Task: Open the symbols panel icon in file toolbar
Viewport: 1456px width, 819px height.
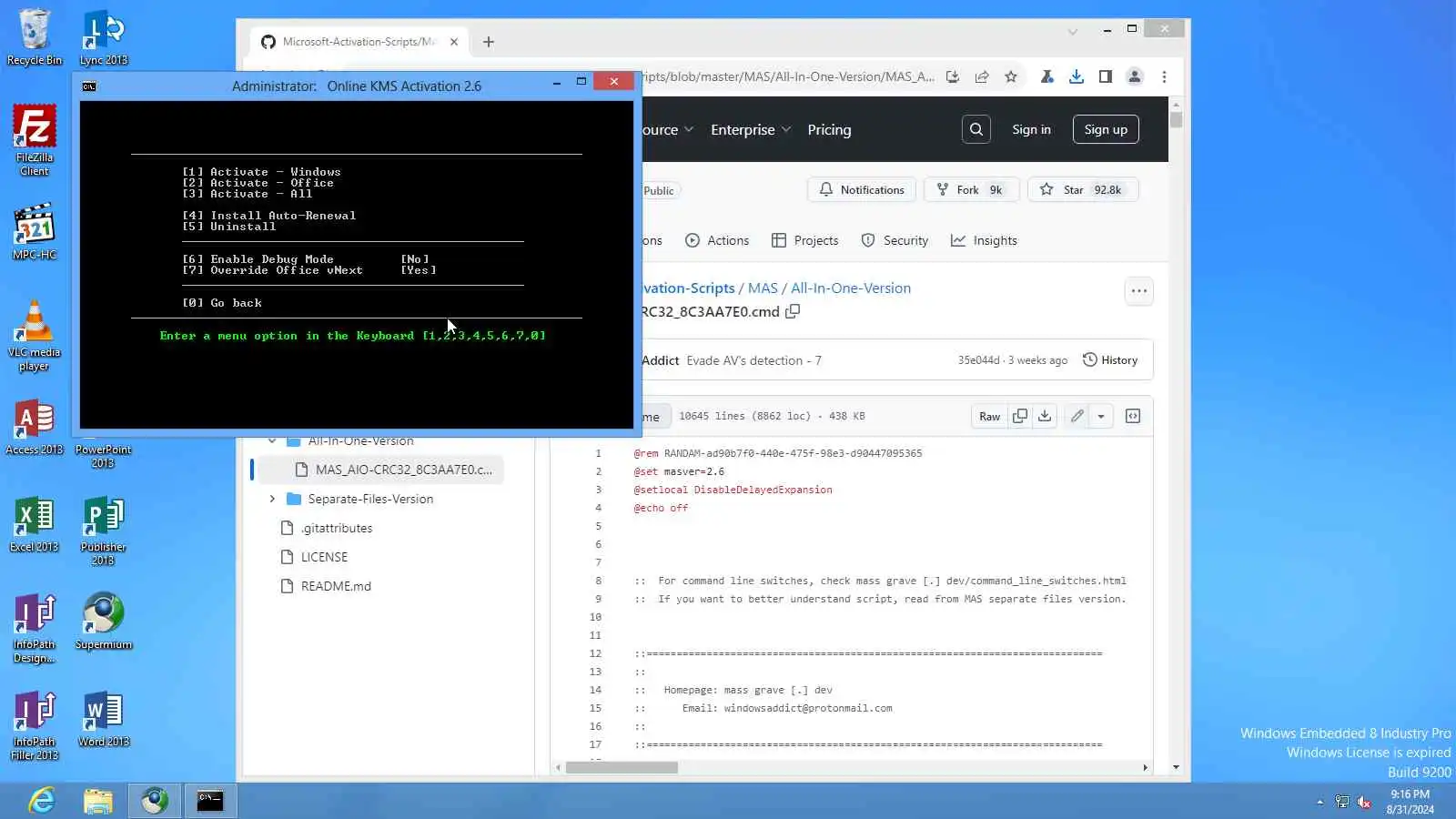Action: tap(1133, 416)
